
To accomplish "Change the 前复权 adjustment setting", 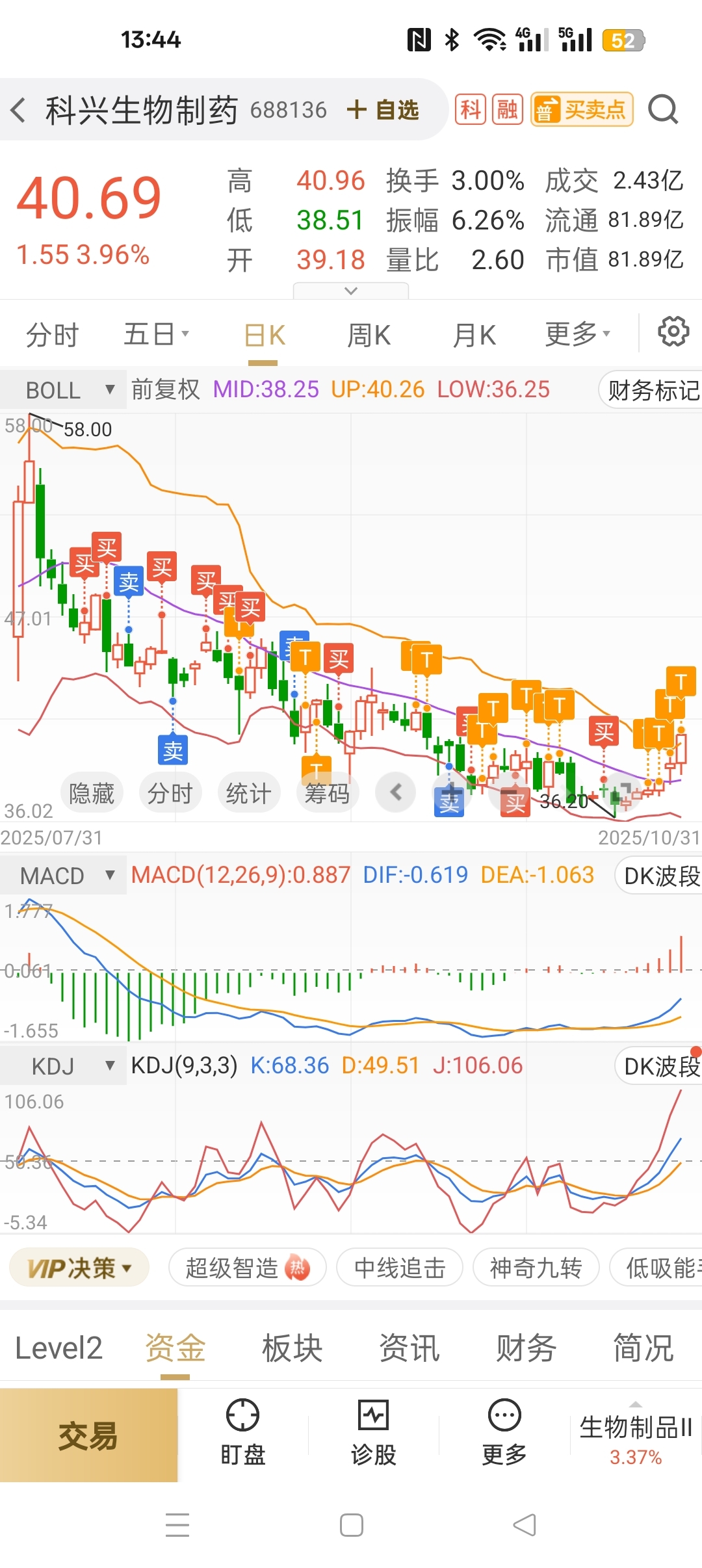I will (x=166, y=389).
